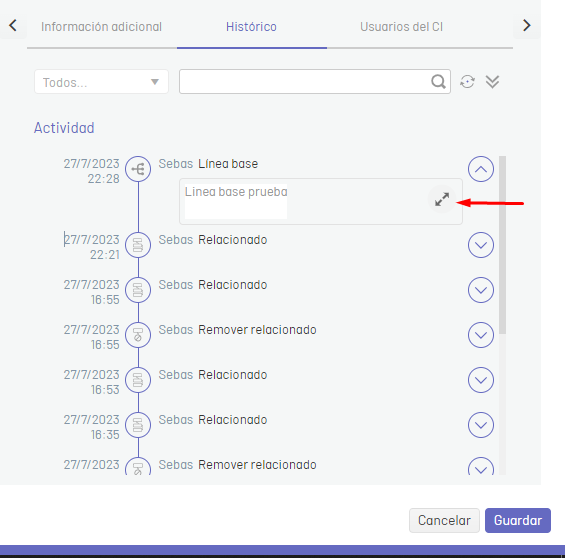Click the Cancelar button
This screenshot has height=558, width=565.
click(444, 520)
